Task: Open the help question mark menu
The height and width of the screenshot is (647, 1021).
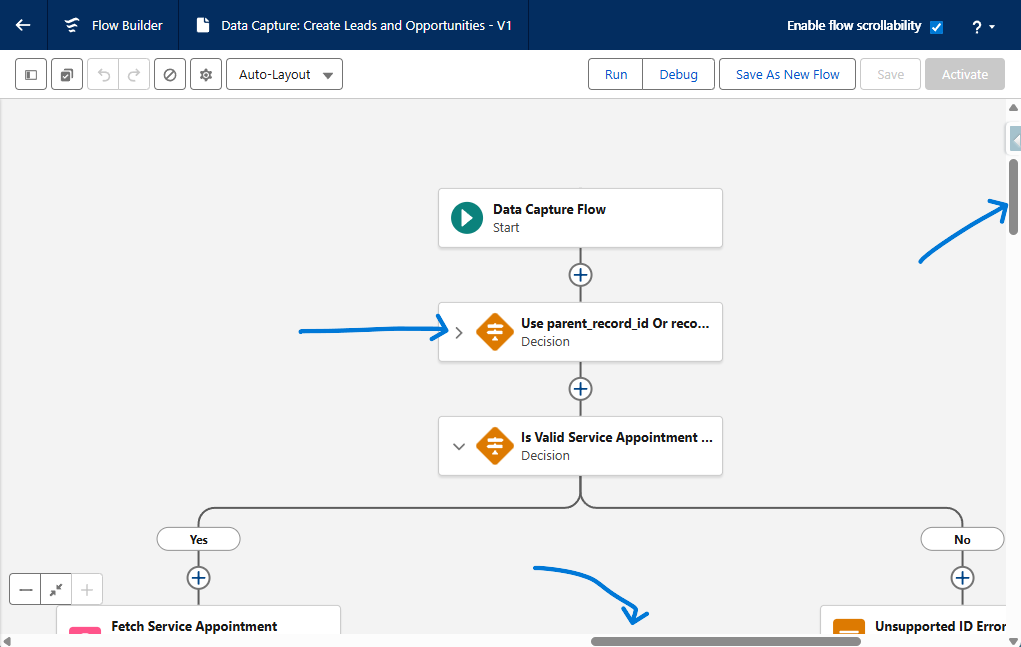Action: (x=982, y=27)
